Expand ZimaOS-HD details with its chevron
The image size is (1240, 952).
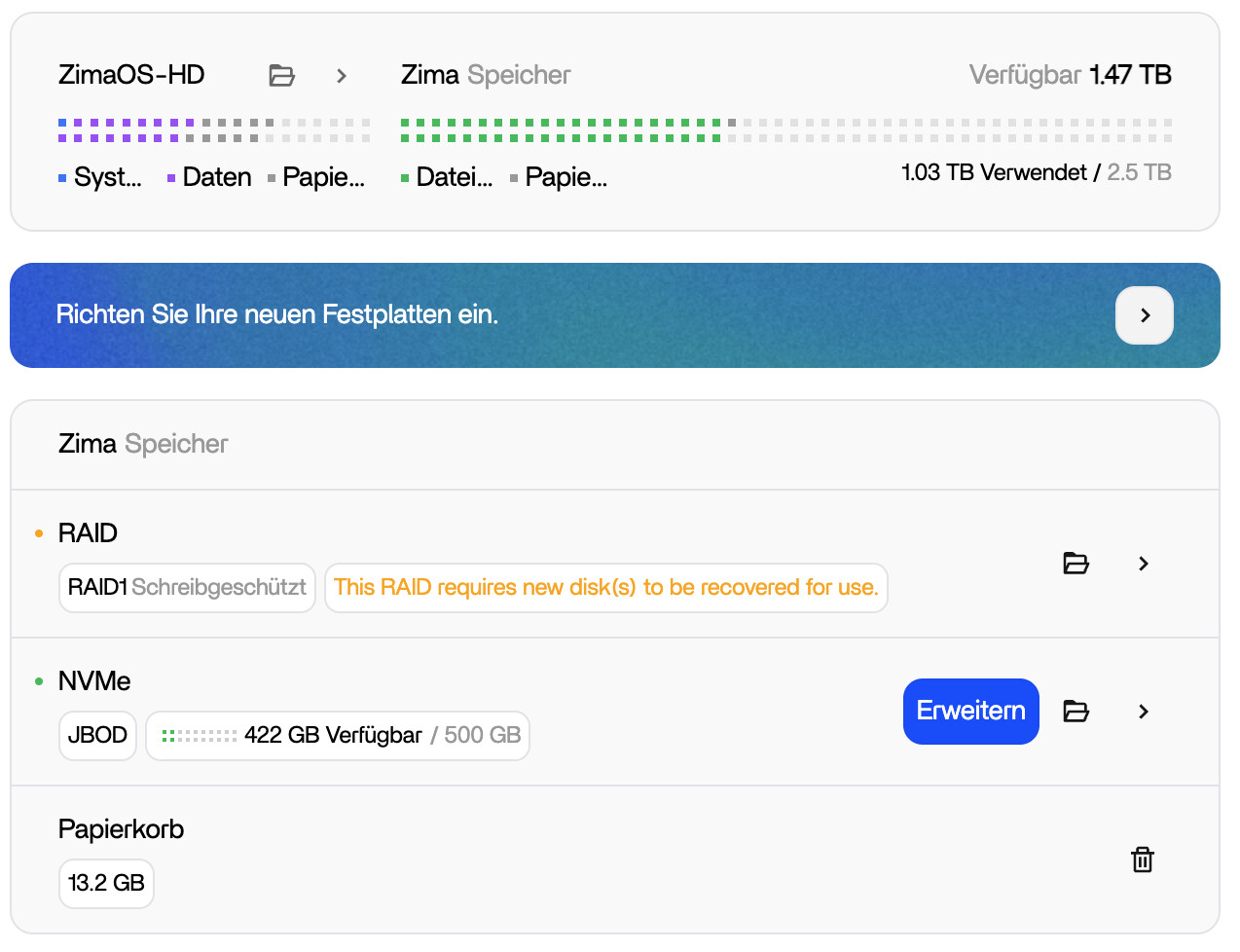342,75
